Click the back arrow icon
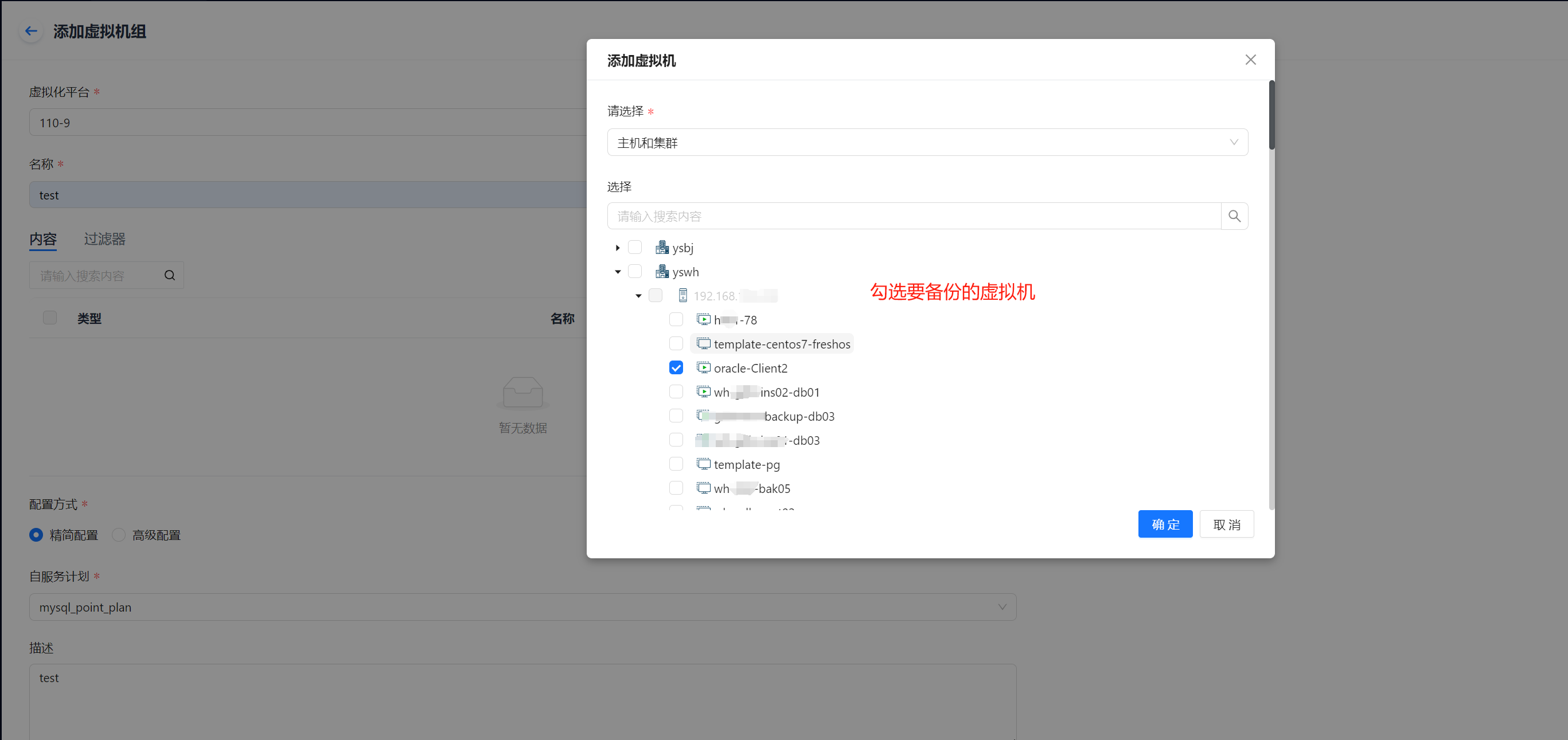The image size is (1568, 740). (31, 31)
